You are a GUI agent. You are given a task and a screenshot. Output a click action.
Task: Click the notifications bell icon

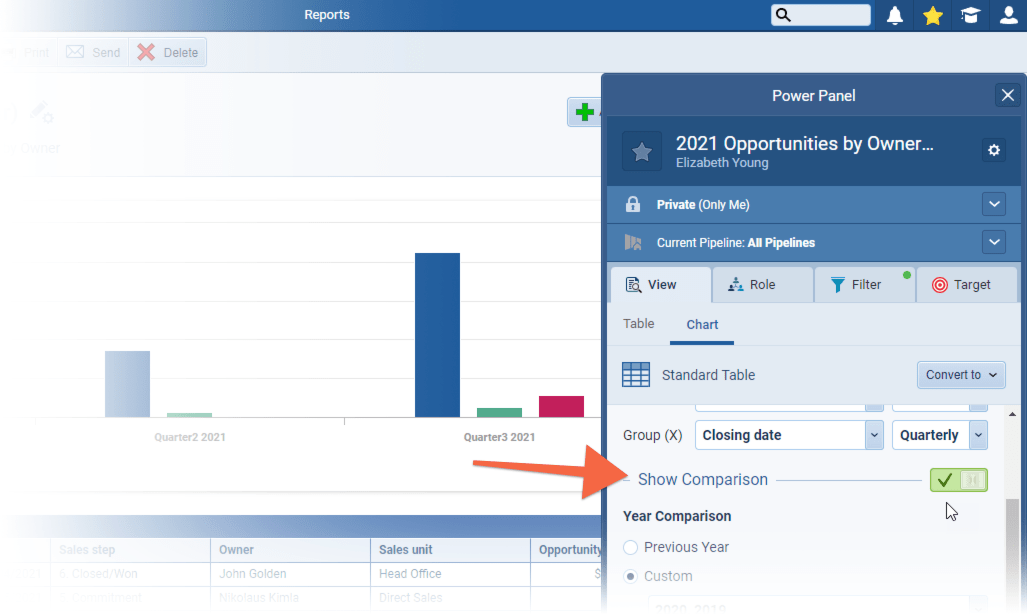895,15
